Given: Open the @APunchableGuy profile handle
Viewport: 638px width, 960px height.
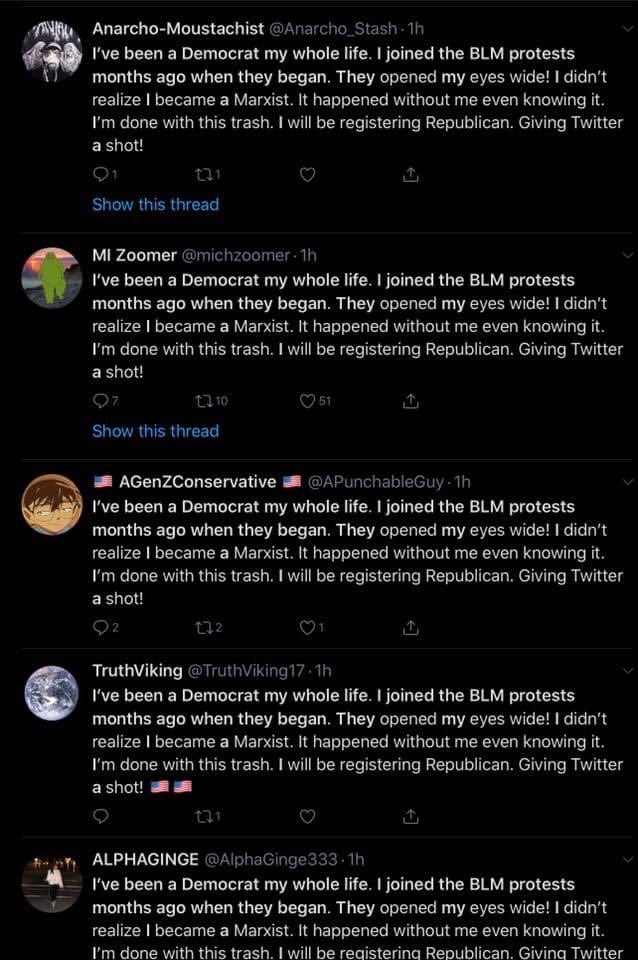Looking at the screenshot, I should tap(375, 482).
